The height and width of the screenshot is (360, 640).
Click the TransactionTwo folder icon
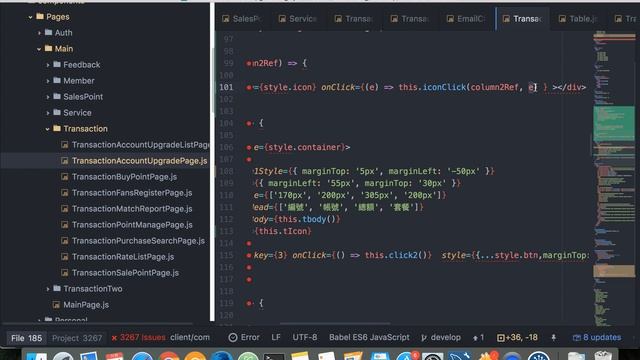[57, 288]
